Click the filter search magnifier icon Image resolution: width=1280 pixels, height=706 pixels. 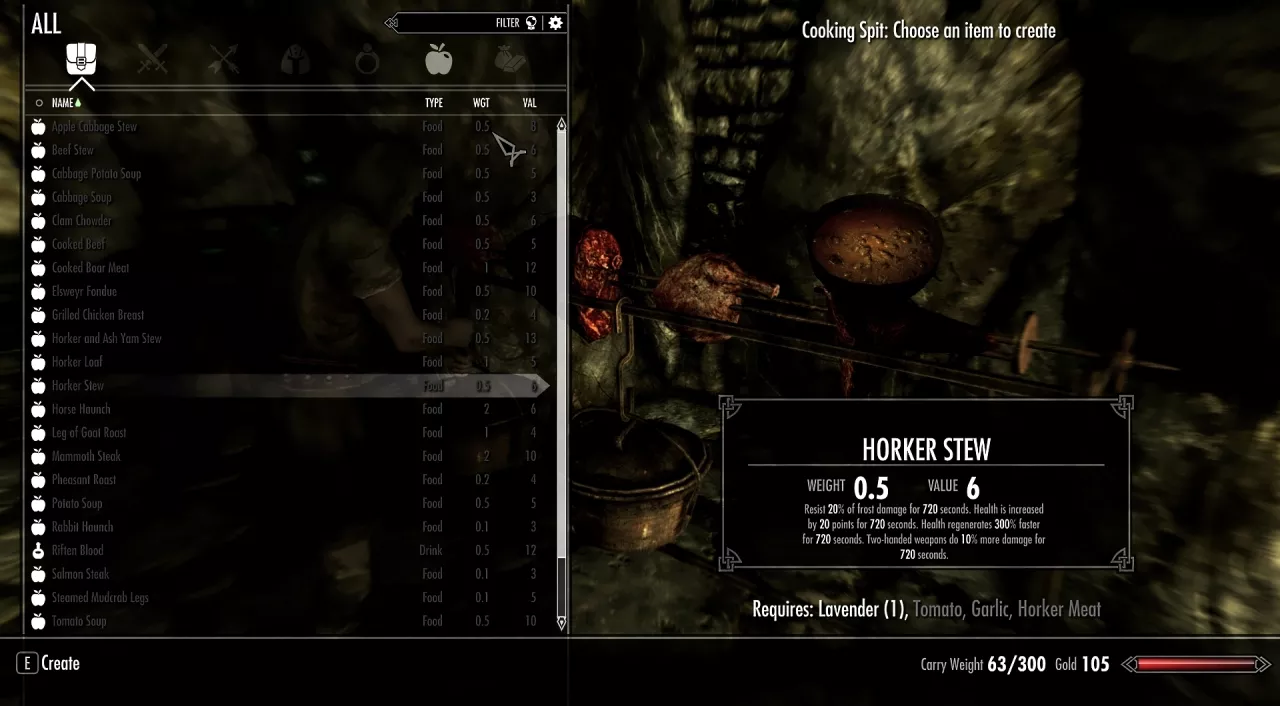(x=531, y=23)
